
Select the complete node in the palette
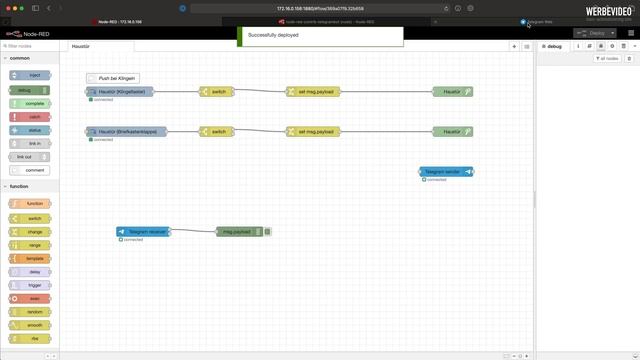[30, 104]
